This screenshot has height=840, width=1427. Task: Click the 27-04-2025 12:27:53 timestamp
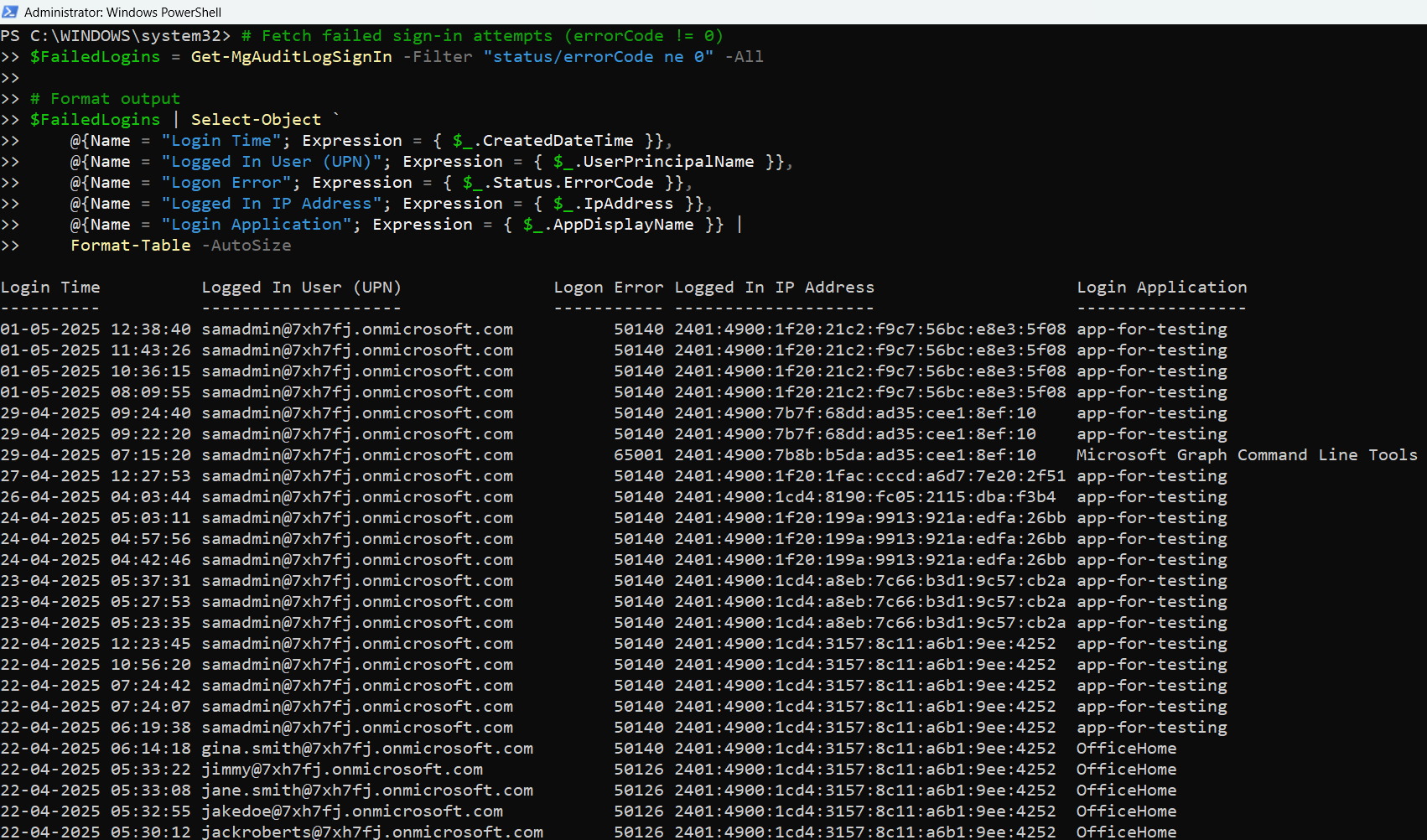click(x=96, y=476)
